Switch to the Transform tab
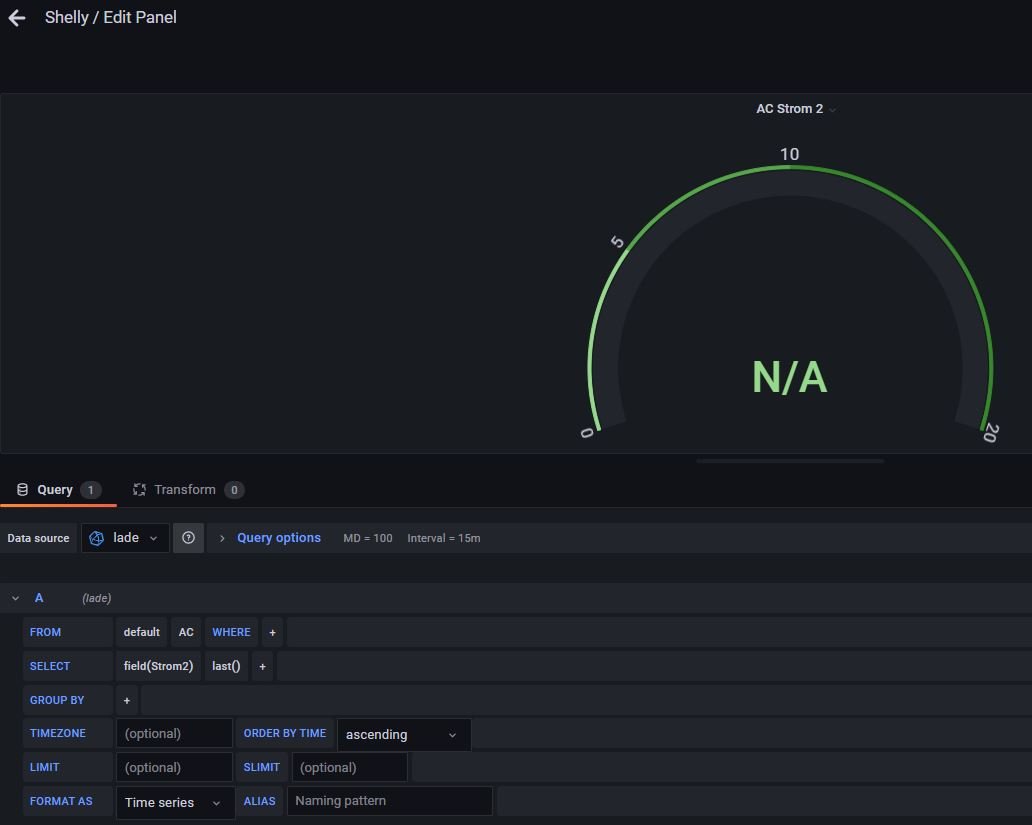The height and width of the screenshot is (825, 1032). click(x=186, y=490)
